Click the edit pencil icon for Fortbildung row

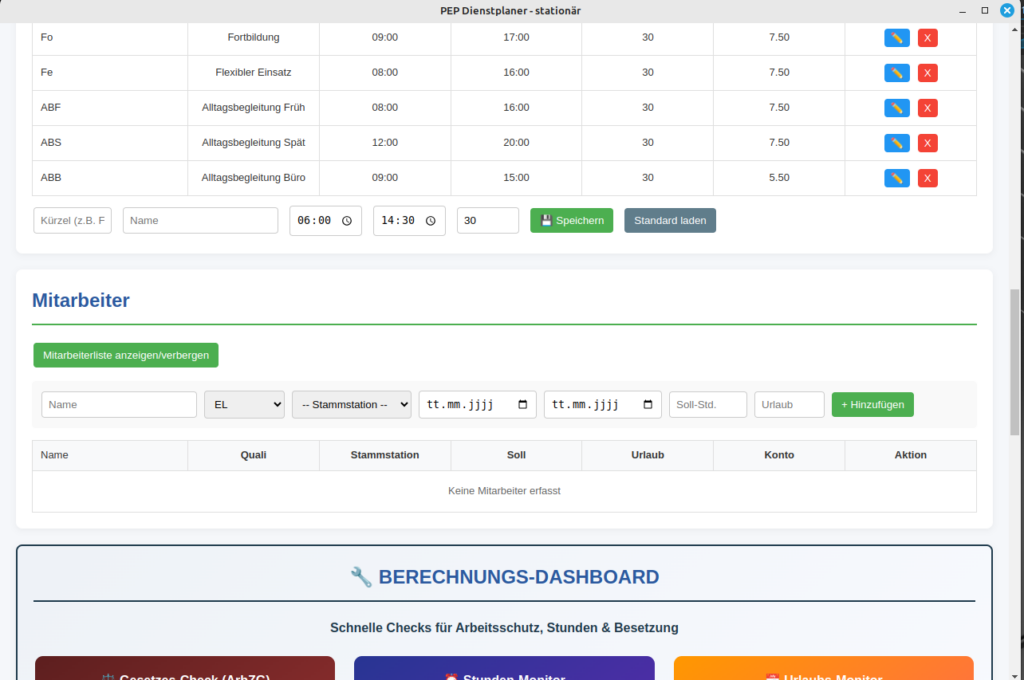(x=896, y=38)
